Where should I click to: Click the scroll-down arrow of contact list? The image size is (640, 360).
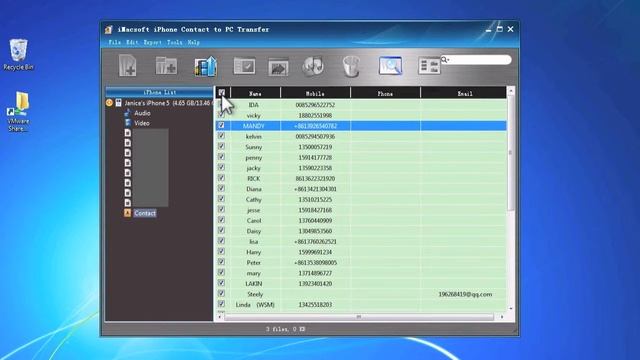[x=511, y=309]
